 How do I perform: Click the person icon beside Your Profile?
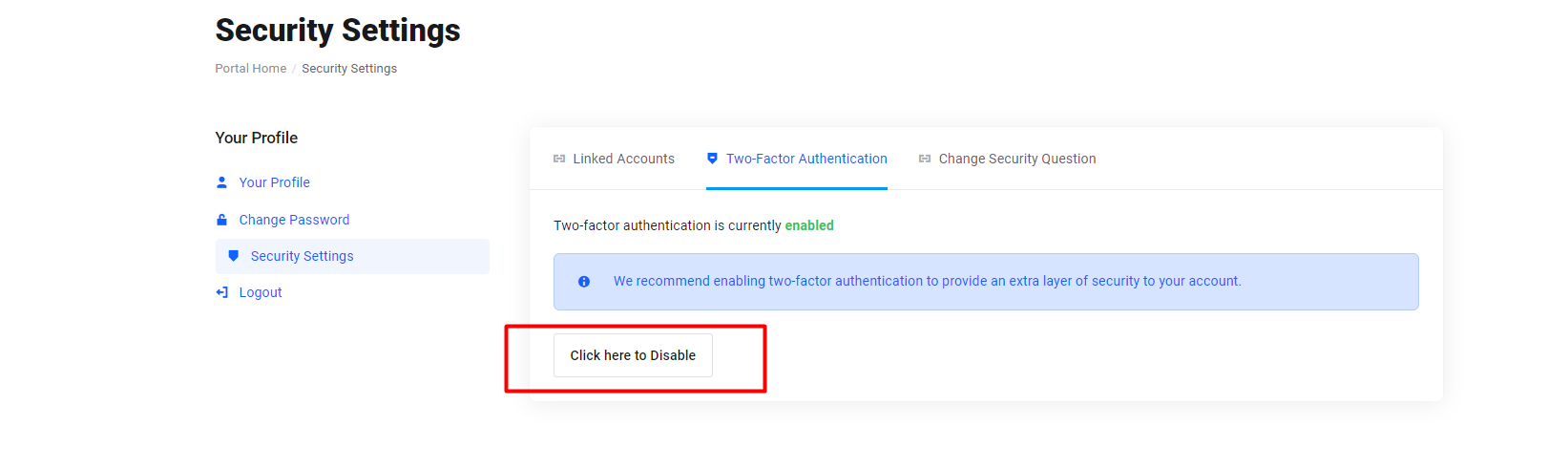[x=221, y=182]
